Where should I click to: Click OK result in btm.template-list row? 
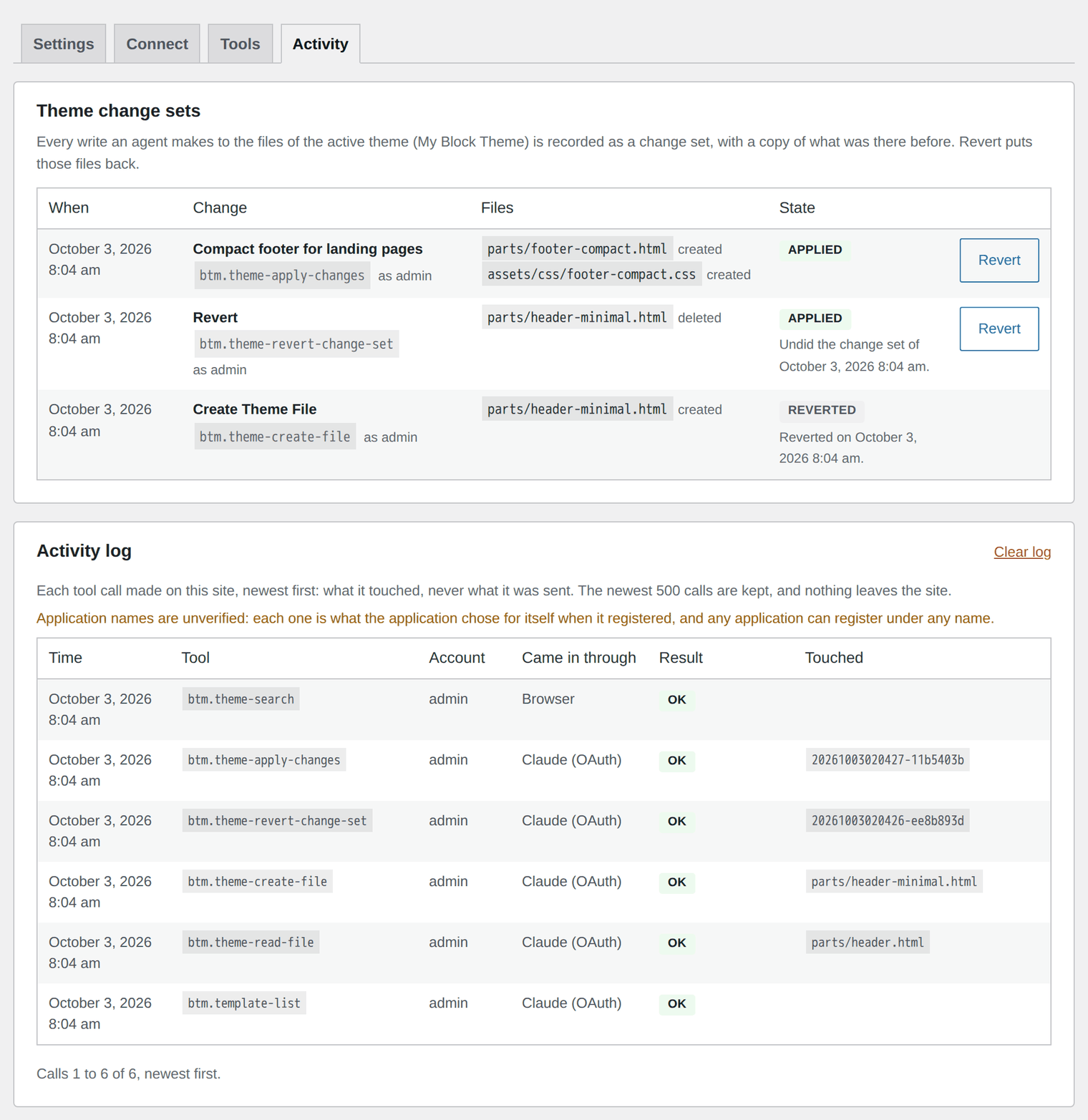point(676,1004)
